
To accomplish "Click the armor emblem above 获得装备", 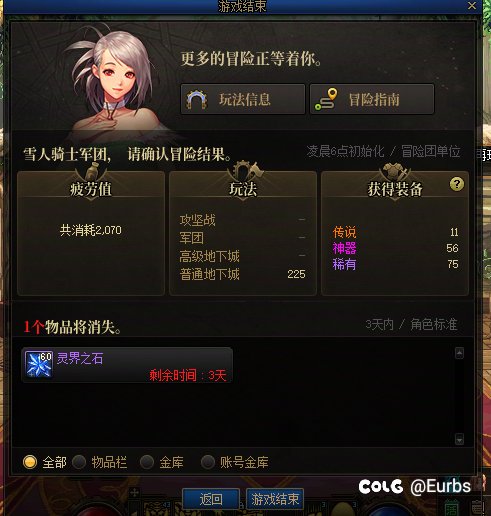I will coord(395,172).
